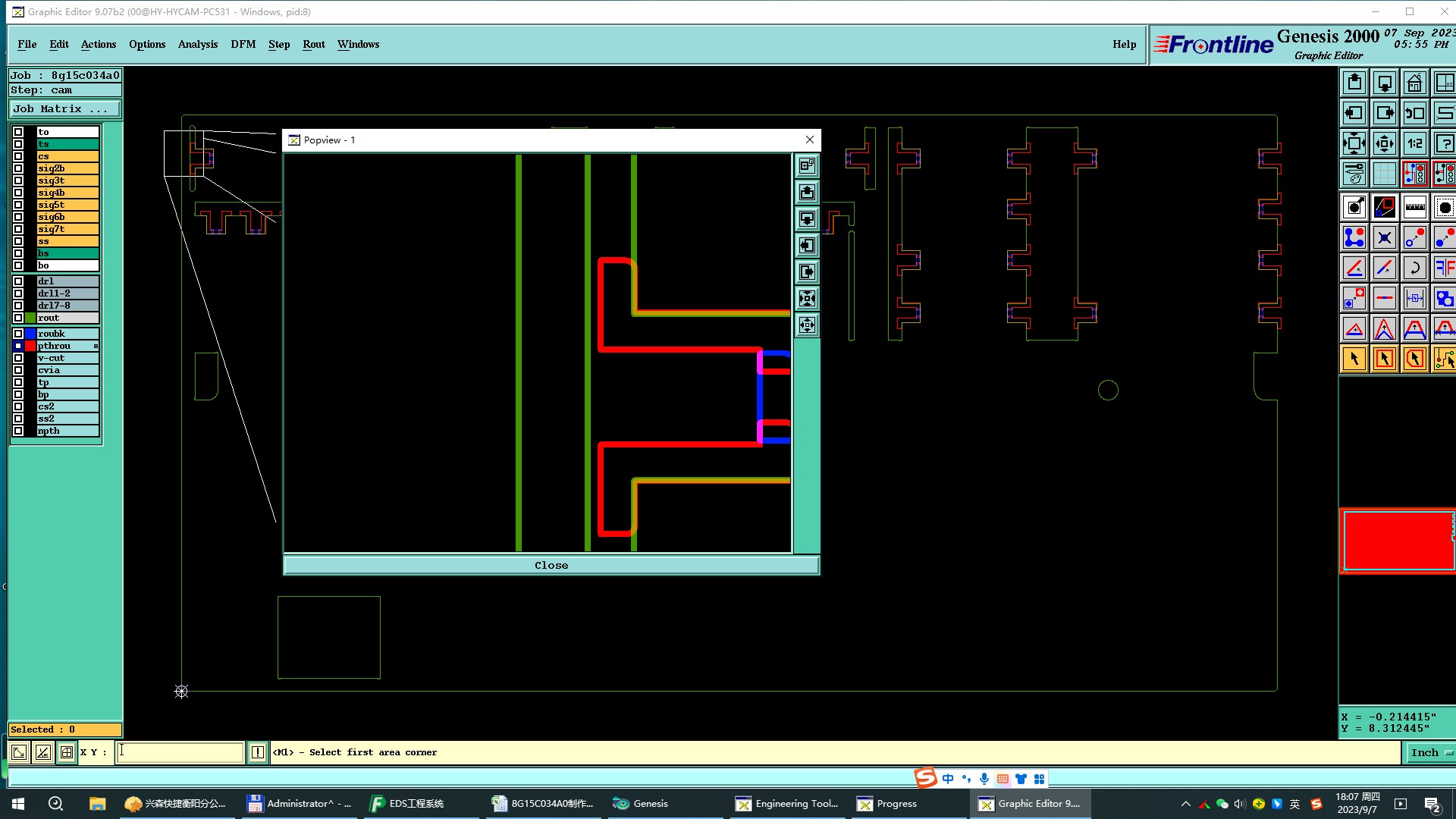Toggle checkbox for layer drl1-2
The height and width of the screenshot is (819, 1456).
click(18, 293)
